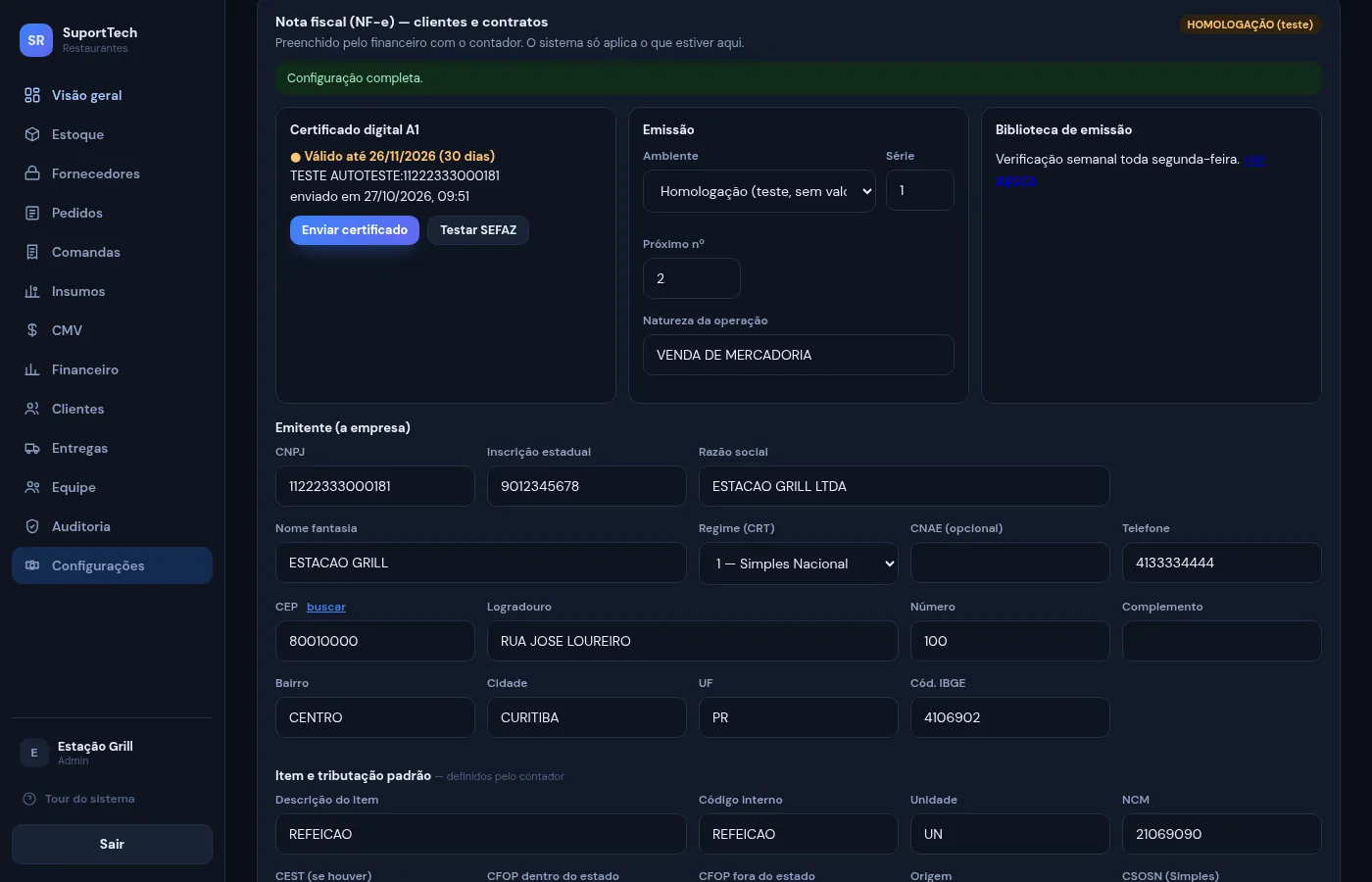Open CMV via its dollar sign icon

[x=32, y=330]
